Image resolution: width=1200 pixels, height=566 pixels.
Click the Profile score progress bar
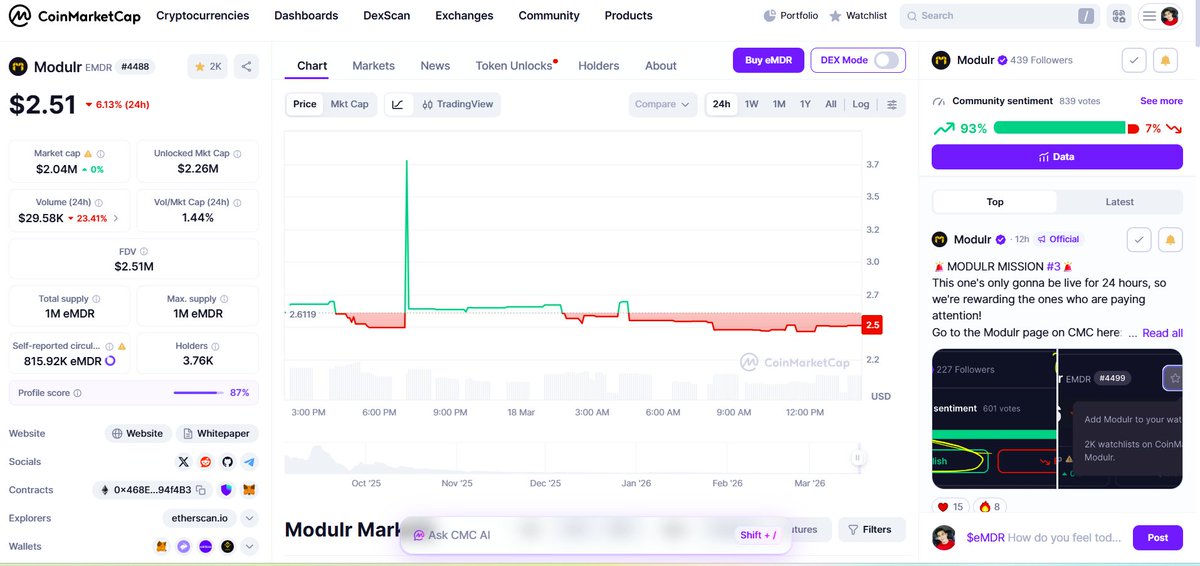click(198, 393)
